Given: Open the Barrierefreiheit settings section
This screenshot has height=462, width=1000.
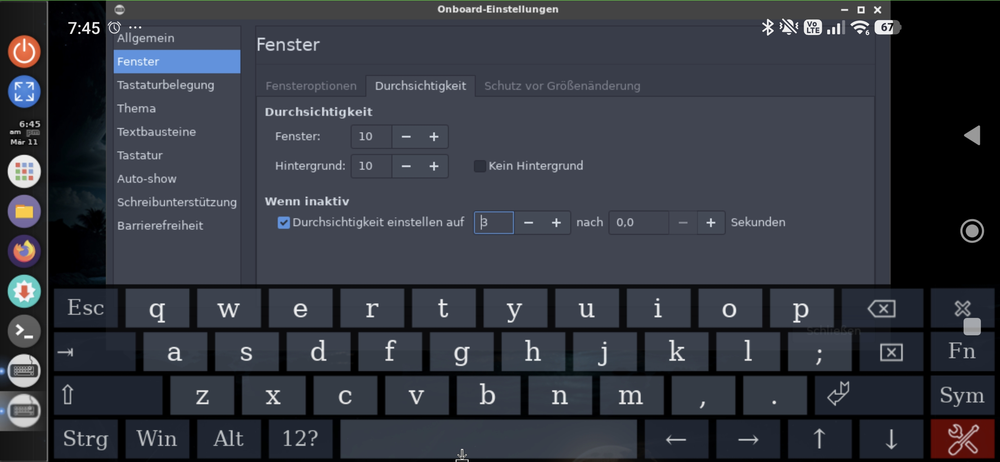Looking at the screenshot, I should (160, 226).
